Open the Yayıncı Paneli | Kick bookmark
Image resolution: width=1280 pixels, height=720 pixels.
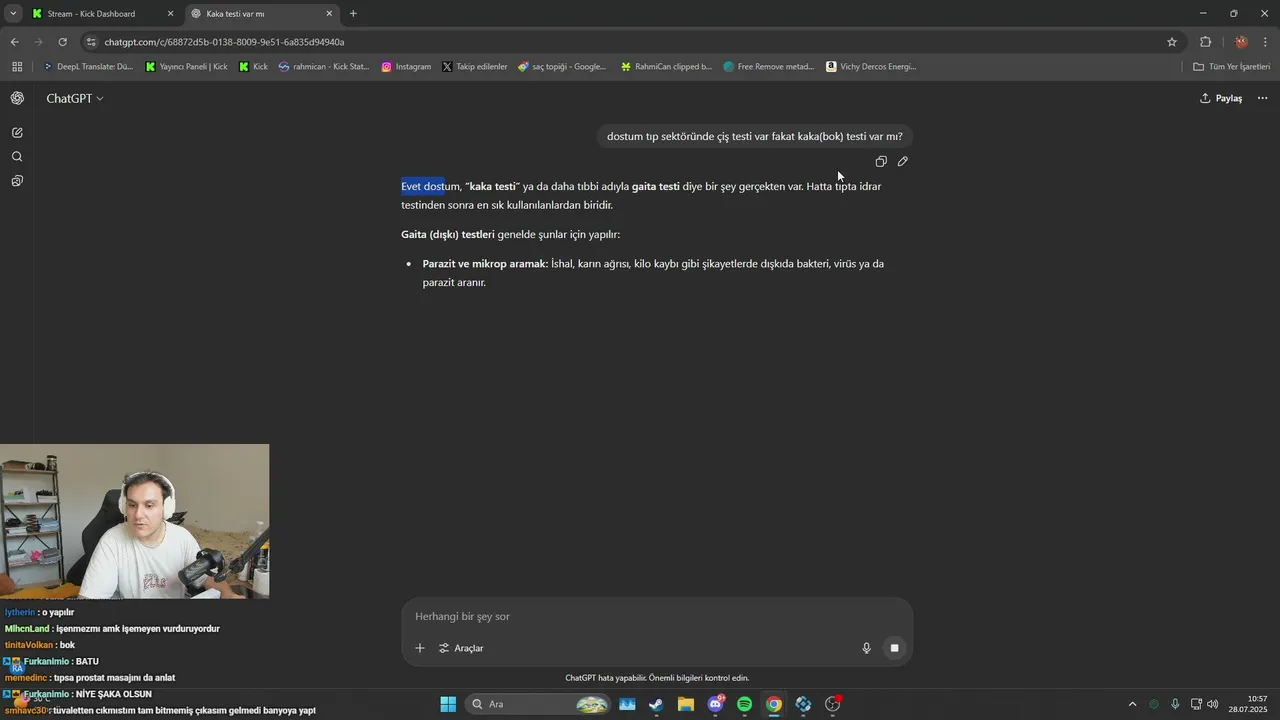[x=186, y=67]
